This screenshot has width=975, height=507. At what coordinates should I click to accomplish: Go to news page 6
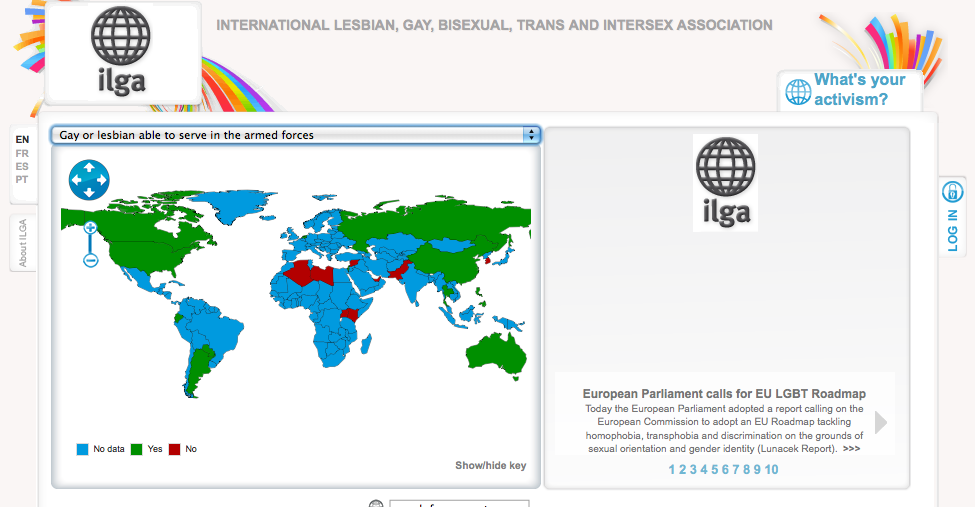coord(725,470)
